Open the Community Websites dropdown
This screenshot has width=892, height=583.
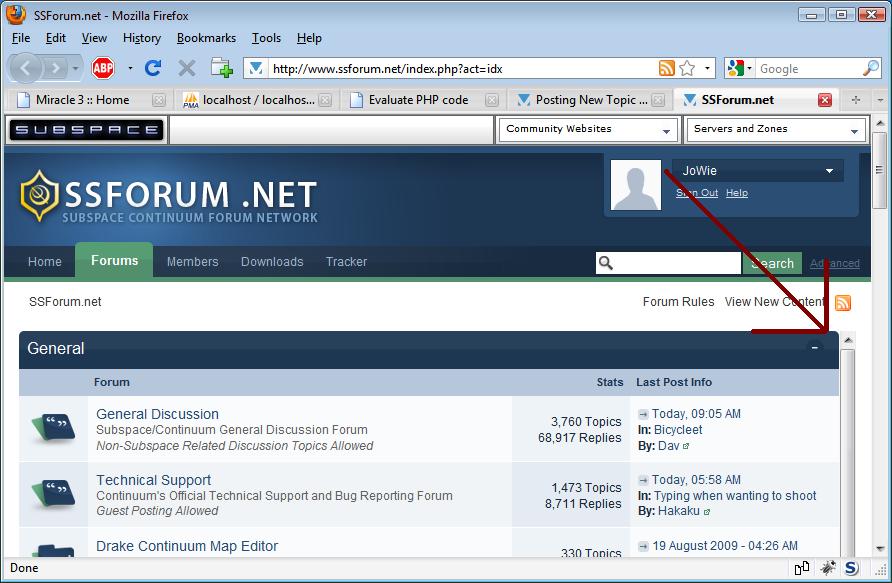click(588, 130)
